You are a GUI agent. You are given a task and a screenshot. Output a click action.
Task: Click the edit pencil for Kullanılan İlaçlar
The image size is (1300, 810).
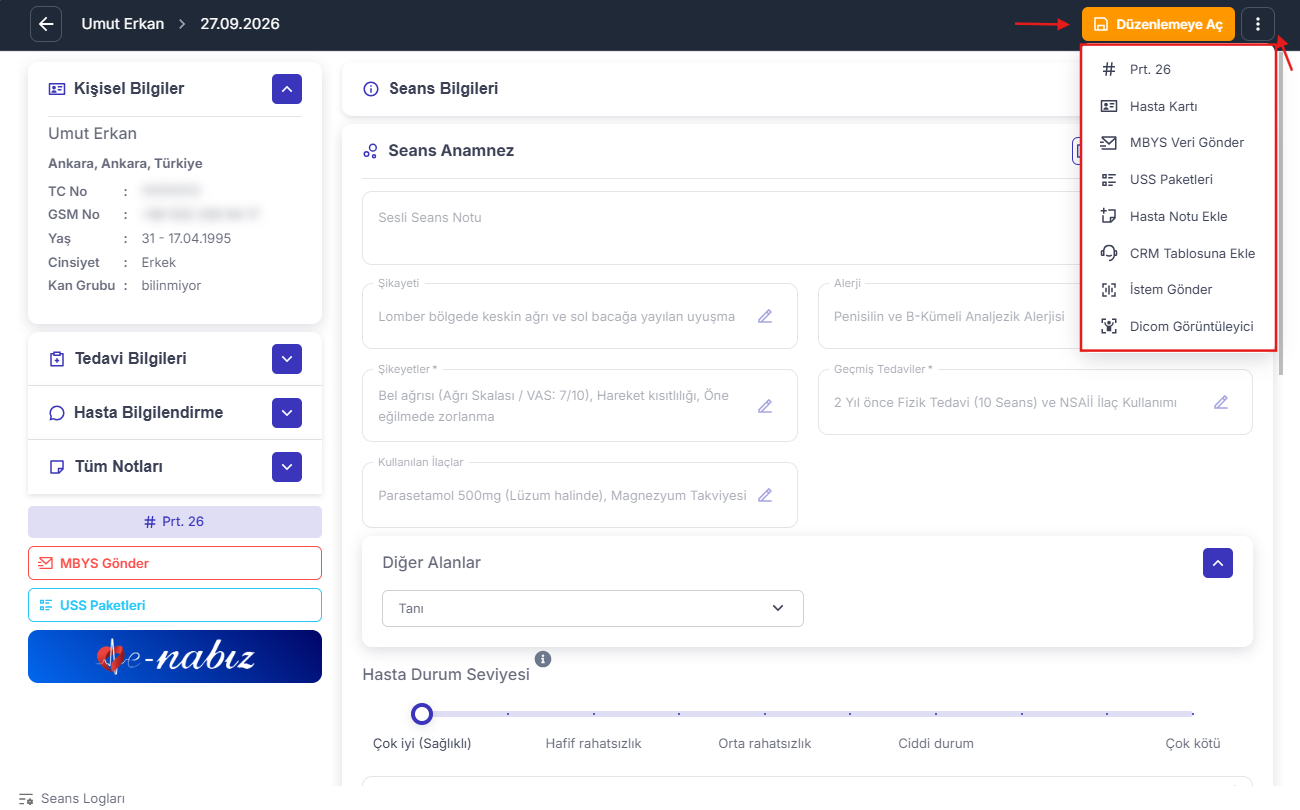click(765, 495)
